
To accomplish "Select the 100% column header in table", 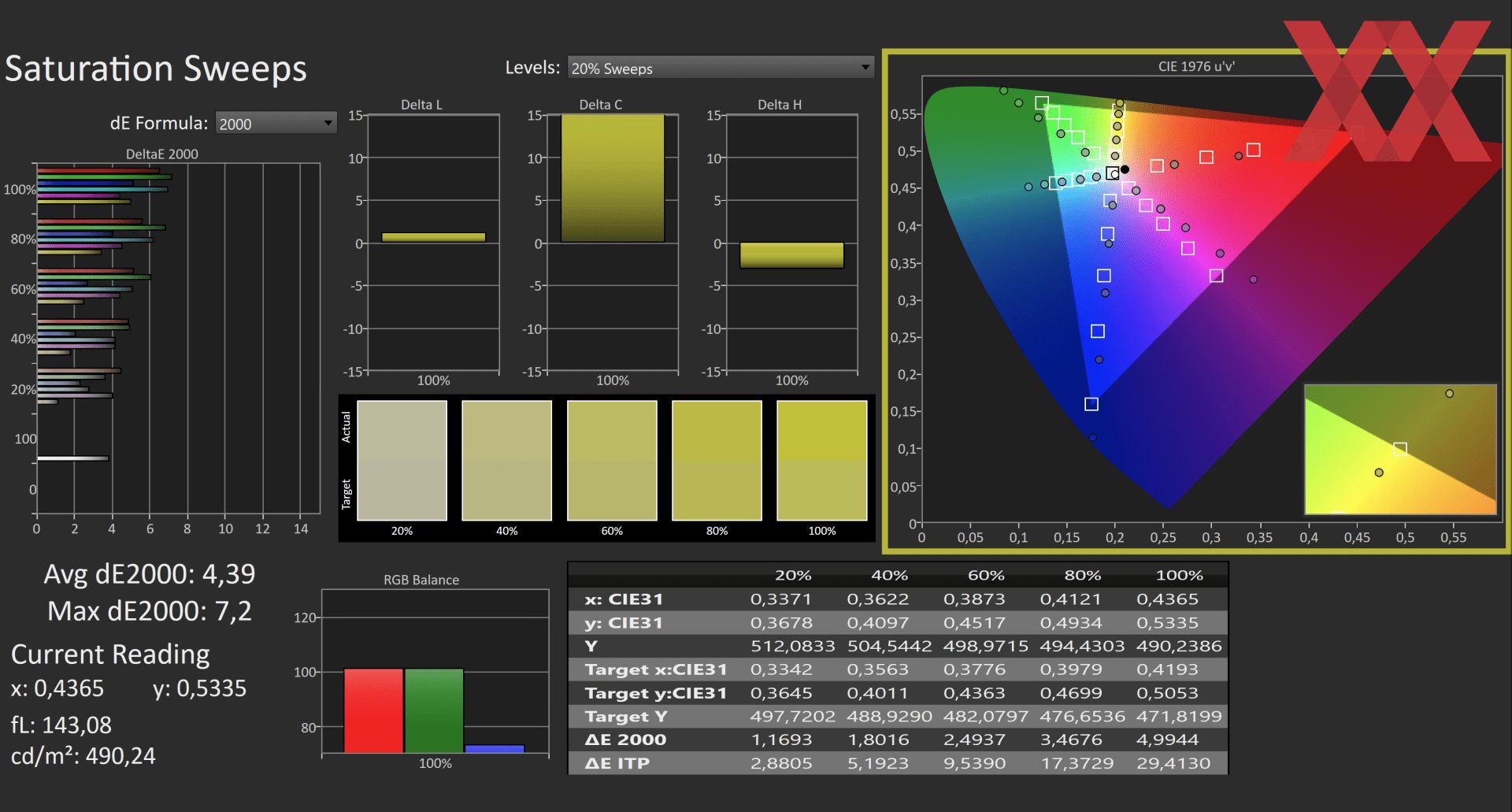I will click(x=1179, y=576).
